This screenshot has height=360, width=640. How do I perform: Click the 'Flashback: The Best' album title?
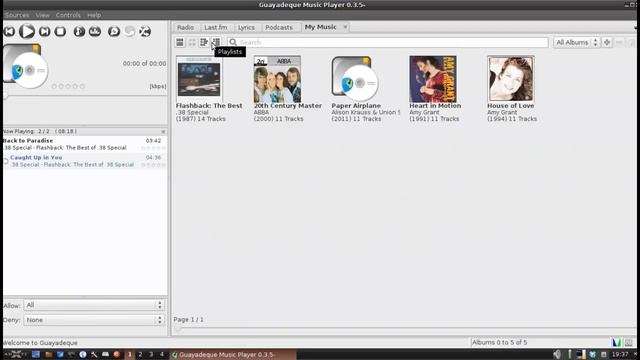(209, 106)
